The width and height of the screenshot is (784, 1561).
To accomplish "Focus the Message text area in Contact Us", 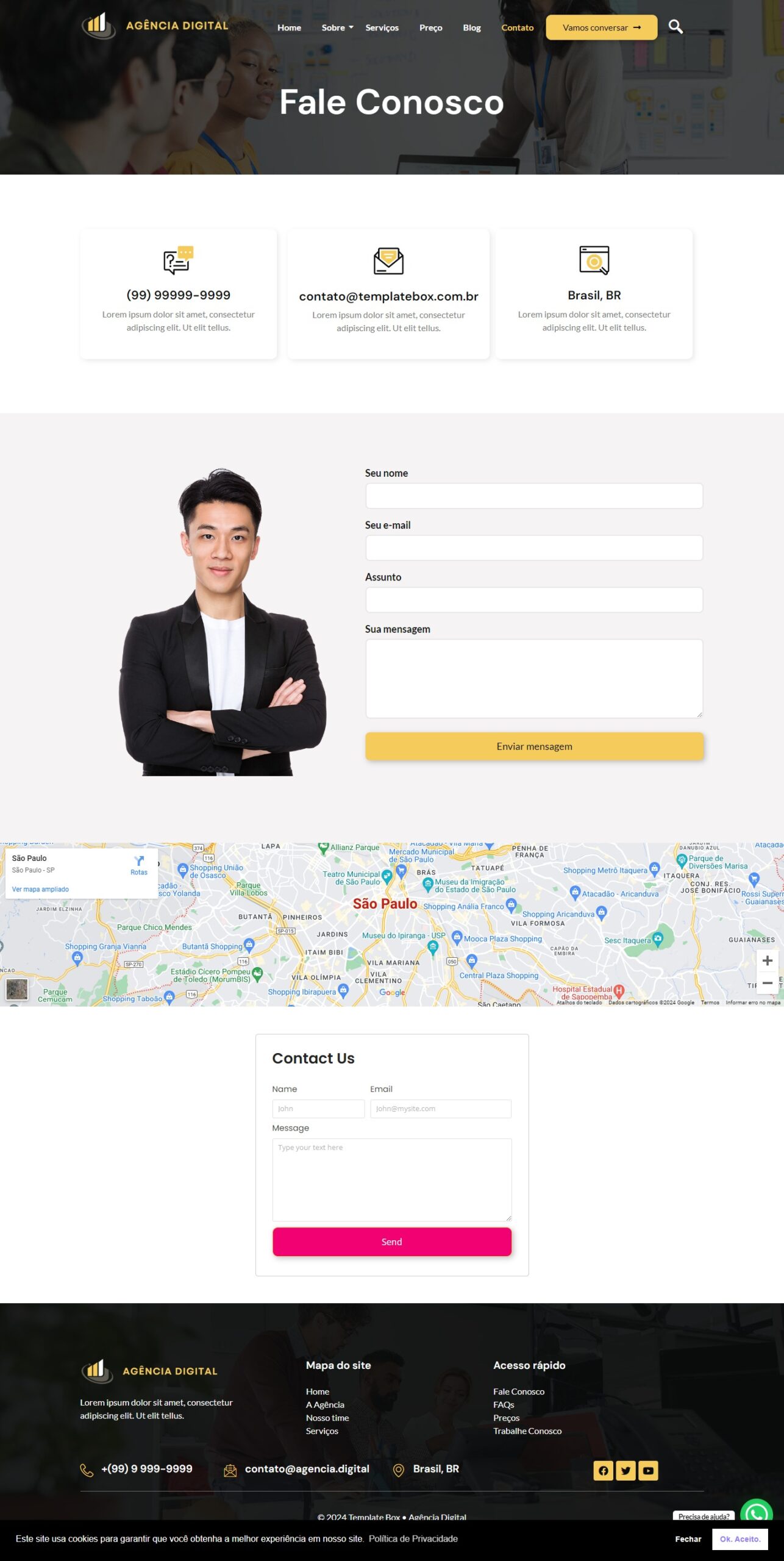I will 392,1179.
